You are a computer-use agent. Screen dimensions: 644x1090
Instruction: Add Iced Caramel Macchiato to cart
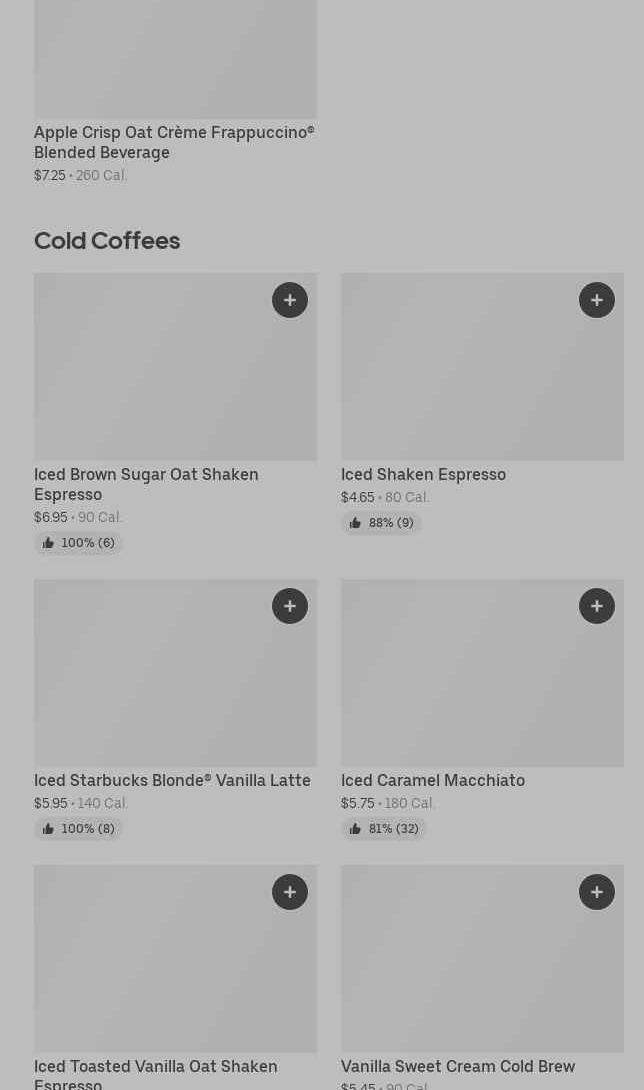[597, 606]
